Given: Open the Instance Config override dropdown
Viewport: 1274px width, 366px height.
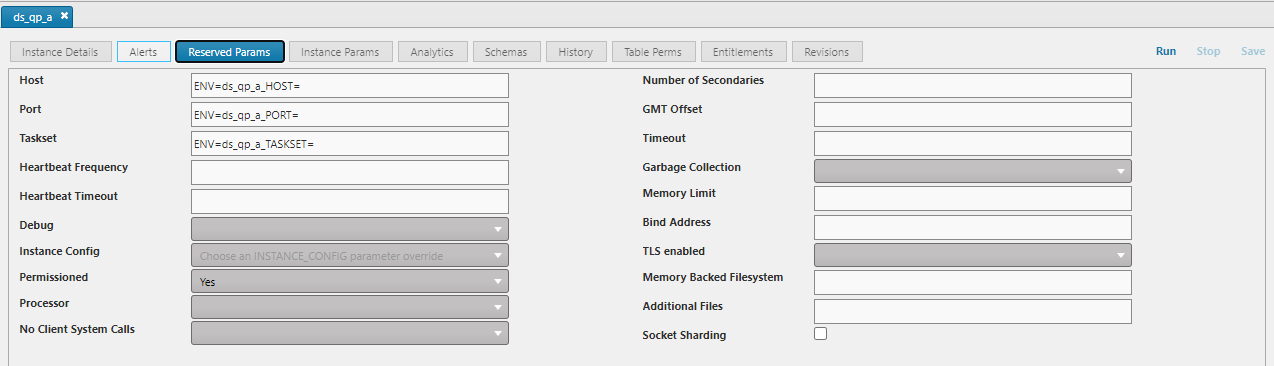Looking at the screenshot, I should coord(350,255).
